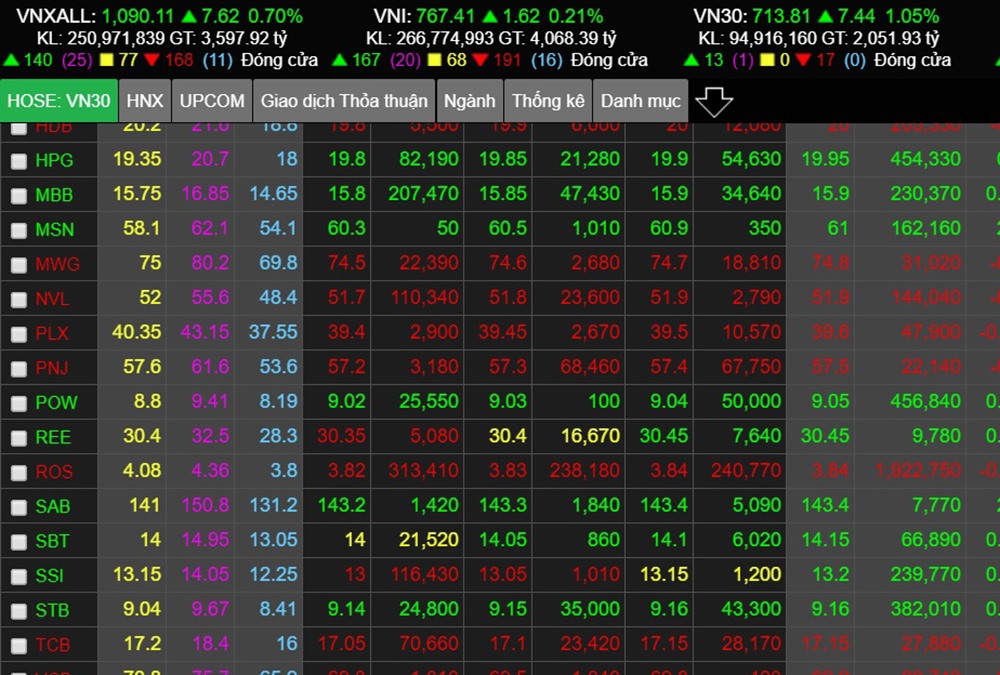Select REE yellow volume 16,670

click(x=591, y=436)
